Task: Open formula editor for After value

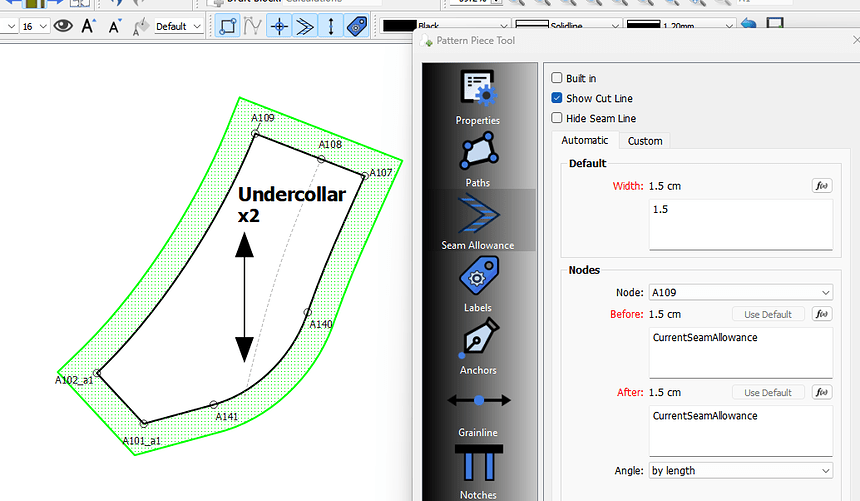Action: [x=822, y=392]
